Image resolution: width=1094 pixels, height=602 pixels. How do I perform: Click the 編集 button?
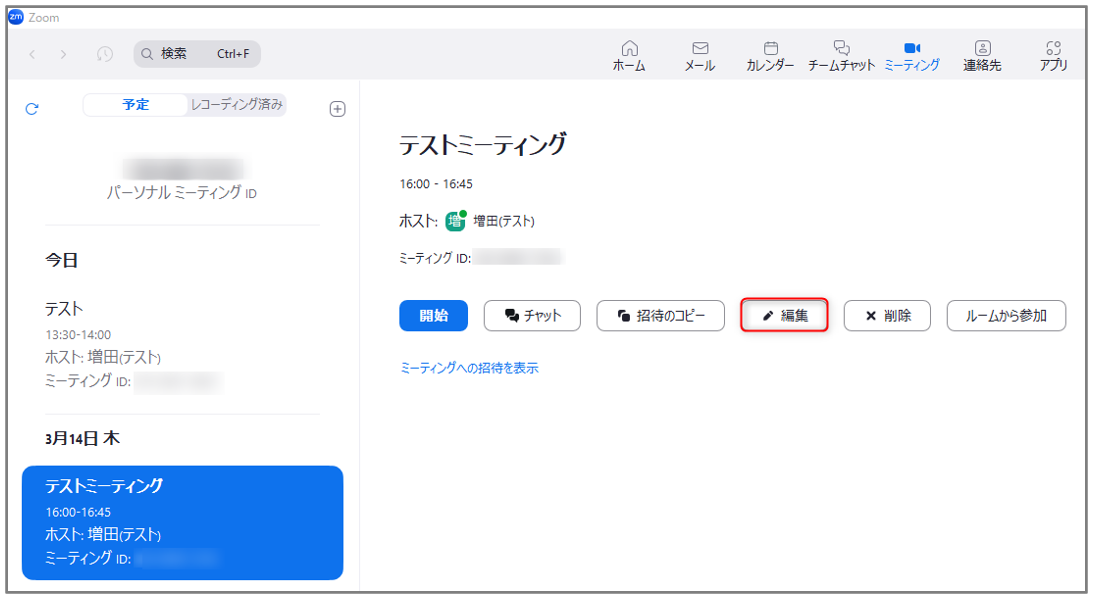784,315
